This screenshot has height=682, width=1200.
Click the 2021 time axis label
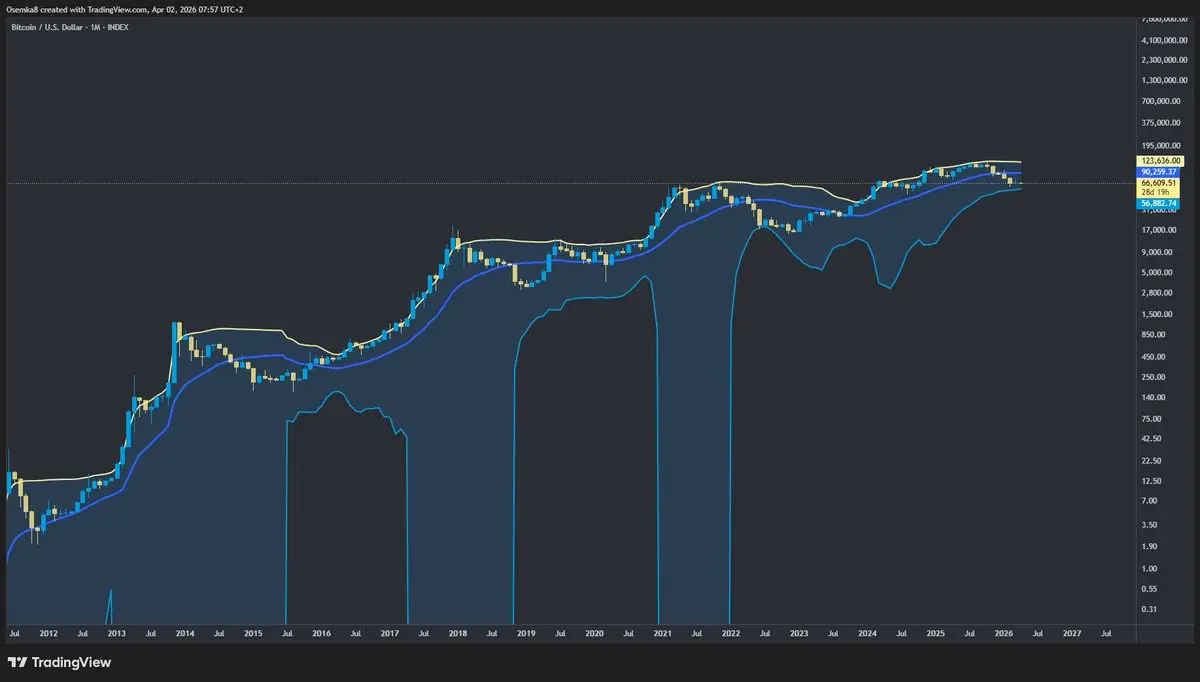pos(662,633)
